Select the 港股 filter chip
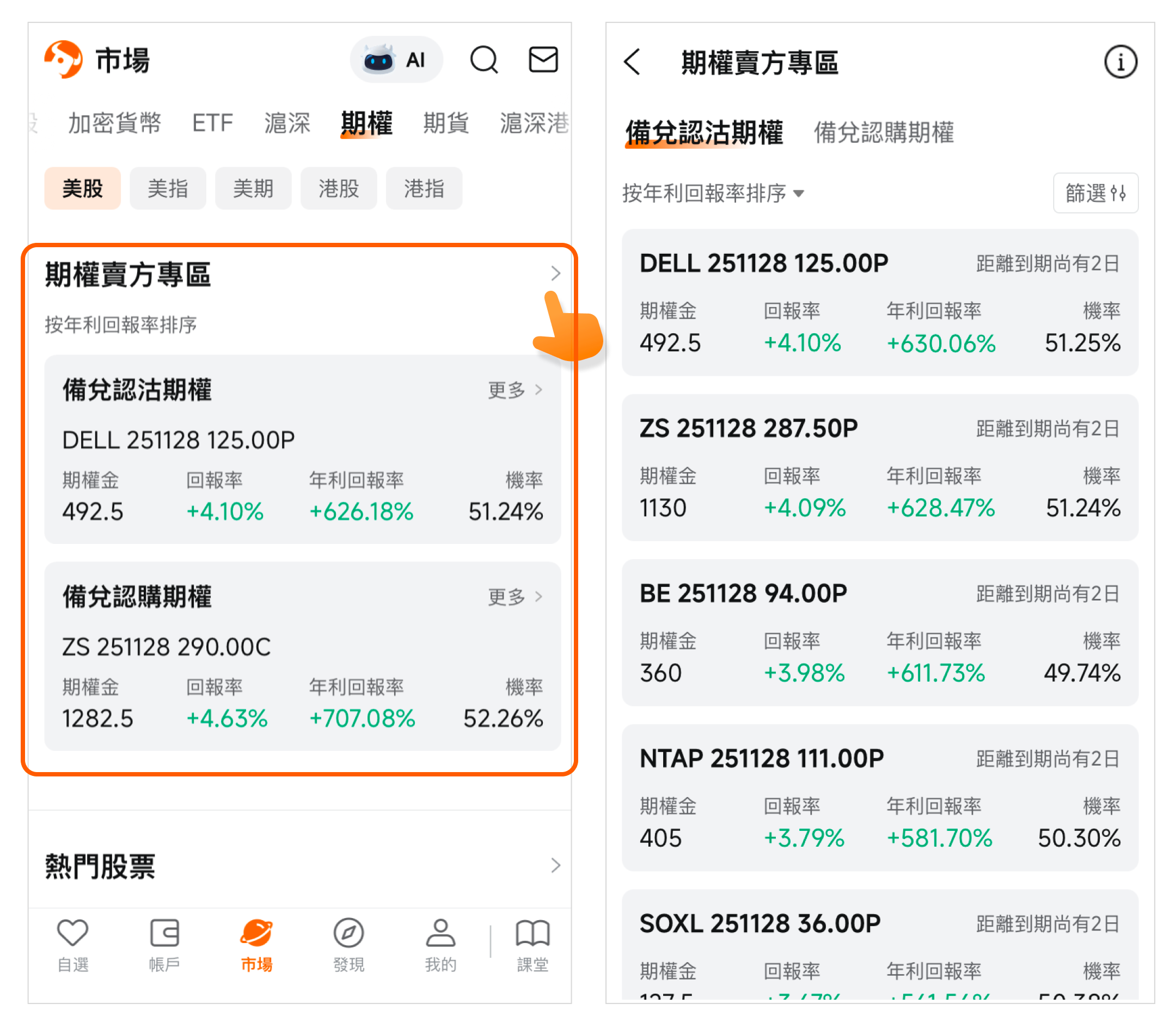Viewport: 1176px width, 1028px height. [339, 188]
